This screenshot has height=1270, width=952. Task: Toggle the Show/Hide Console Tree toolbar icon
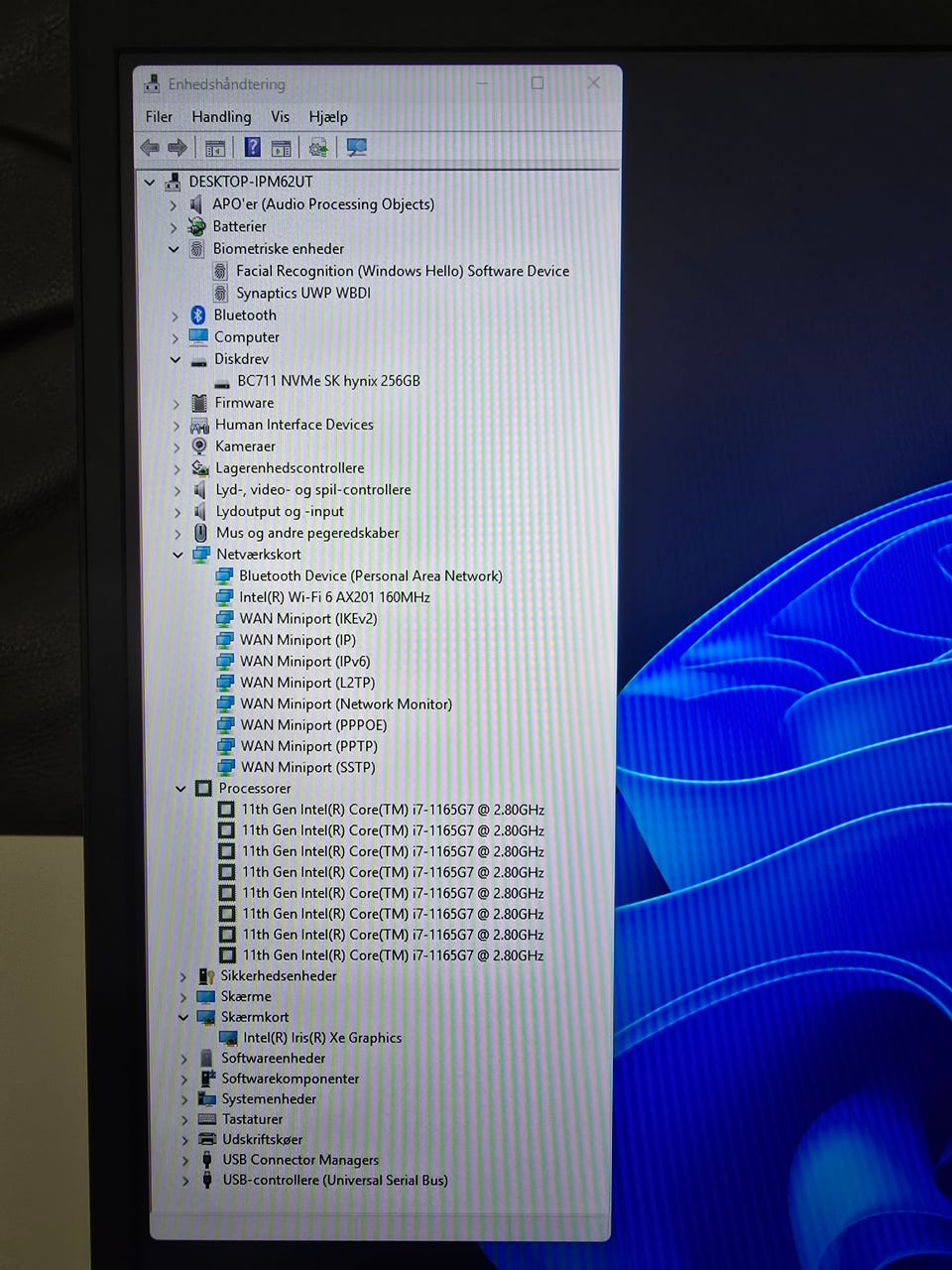[215, 149]
